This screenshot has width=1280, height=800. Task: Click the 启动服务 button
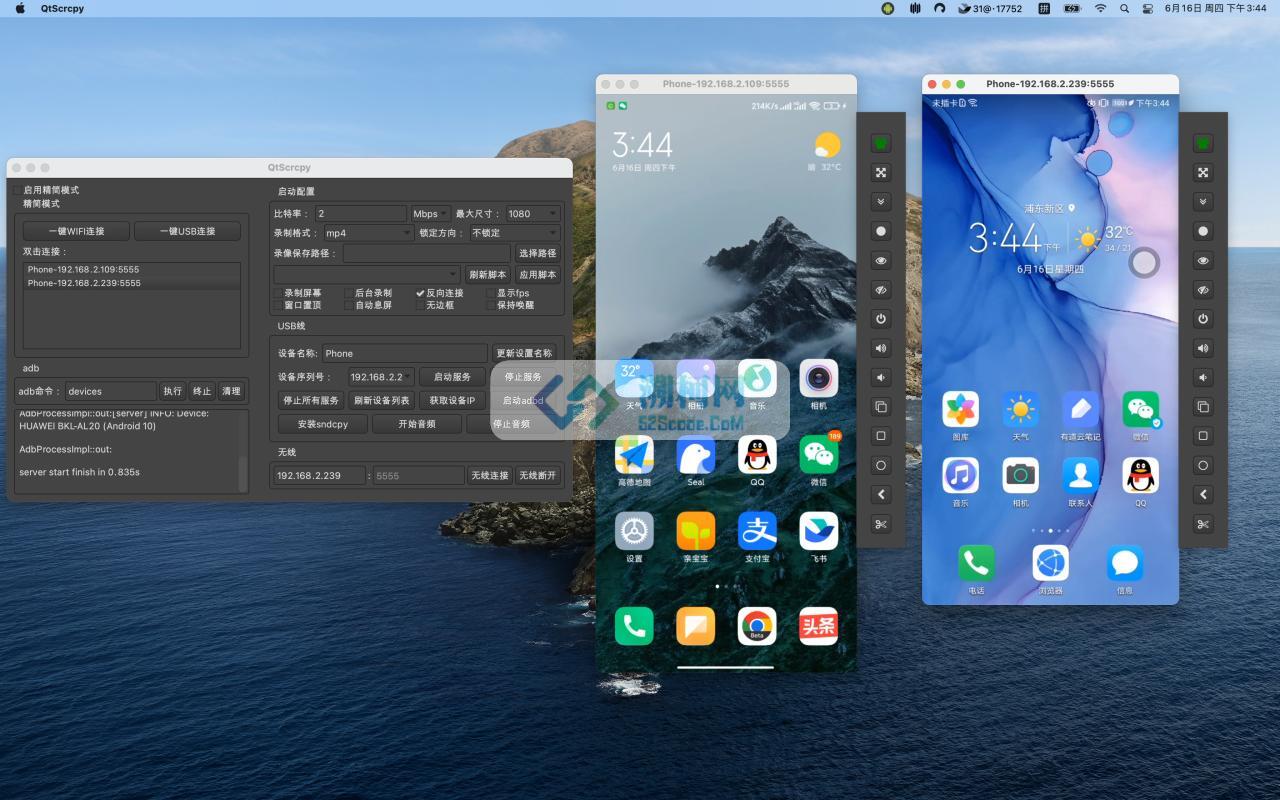click(452, 377)
